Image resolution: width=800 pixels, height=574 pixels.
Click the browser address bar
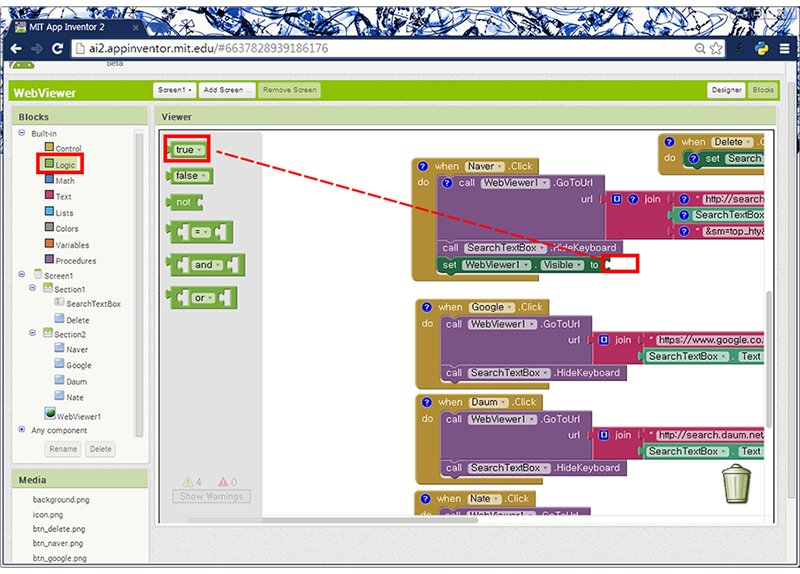(x=383, y=48)
